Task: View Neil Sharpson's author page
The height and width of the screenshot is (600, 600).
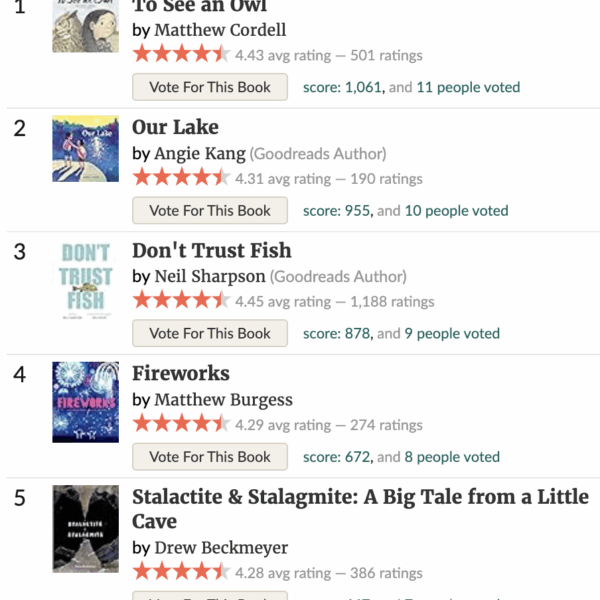Action: tap(210, 277)
